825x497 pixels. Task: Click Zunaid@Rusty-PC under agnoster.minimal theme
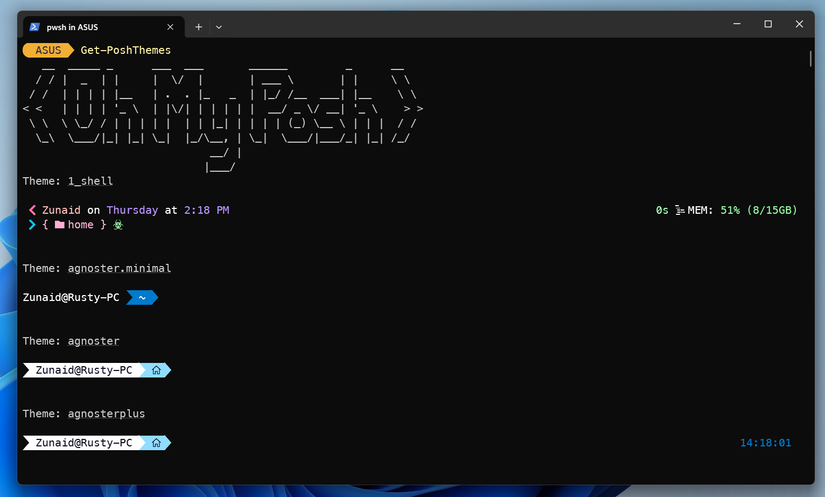pyautogui.click(x=71, y=298)
